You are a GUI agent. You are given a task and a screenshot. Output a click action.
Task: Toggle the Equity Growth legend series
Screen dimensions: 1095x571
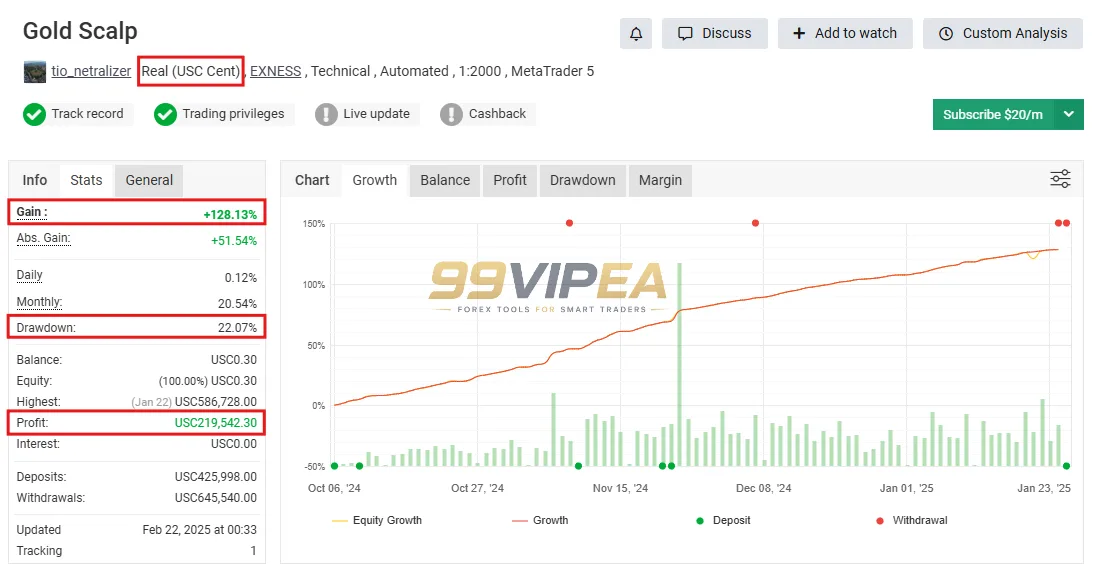[x=377, y=520]
